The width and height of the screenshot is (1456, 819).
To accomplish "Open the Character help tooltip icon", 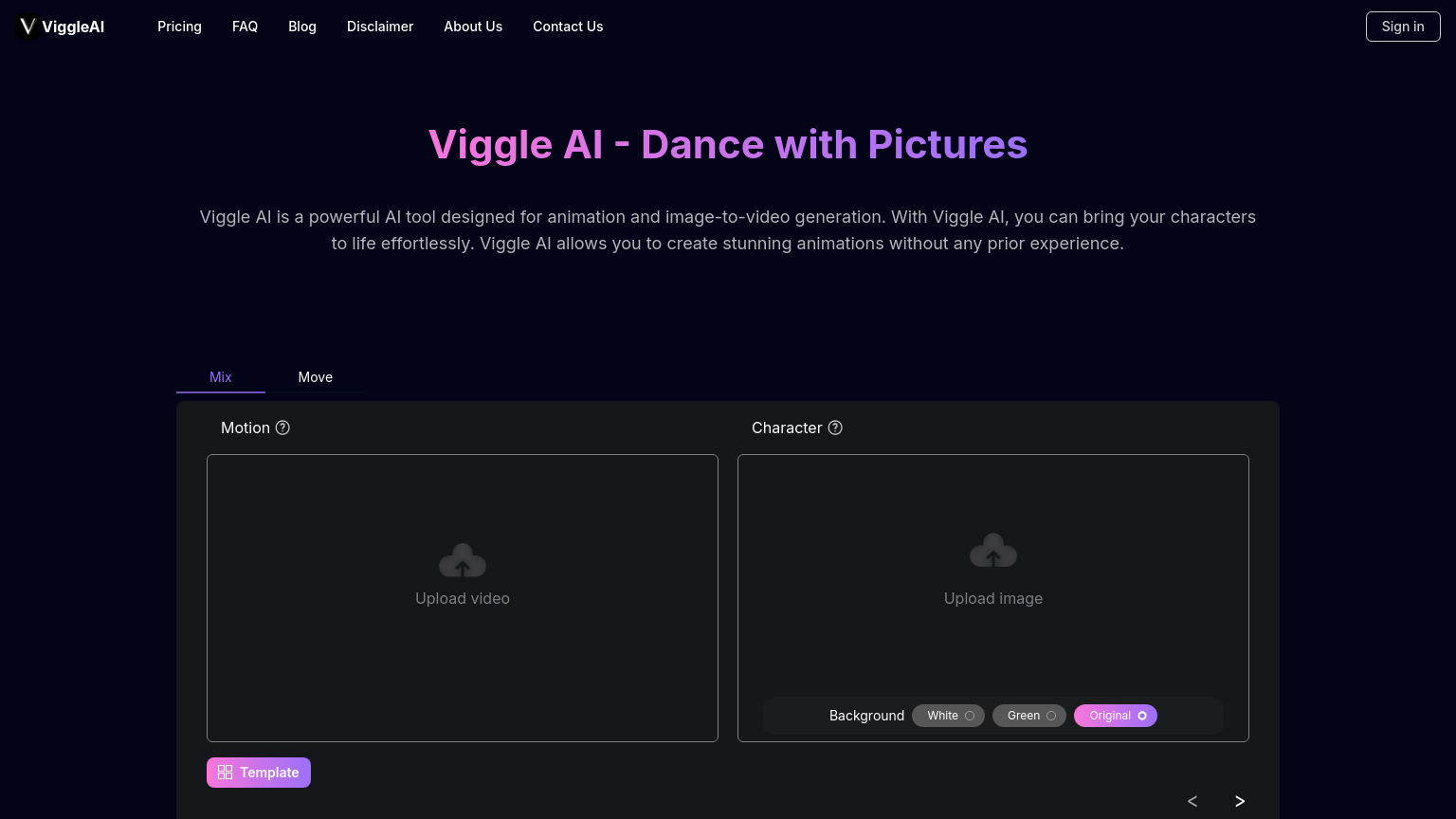I will [835, 428].
